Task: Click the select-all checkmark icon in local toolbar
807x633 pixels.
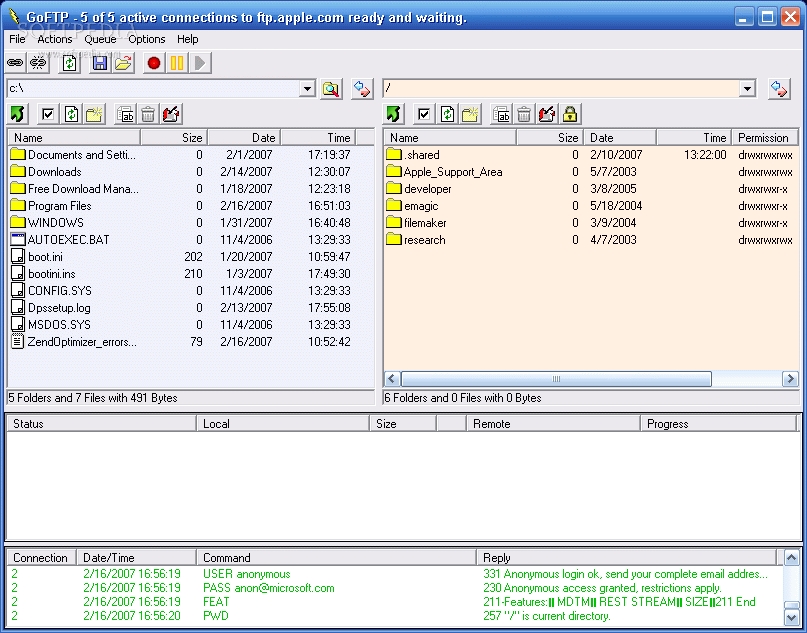Action: (x=48, y=114)
